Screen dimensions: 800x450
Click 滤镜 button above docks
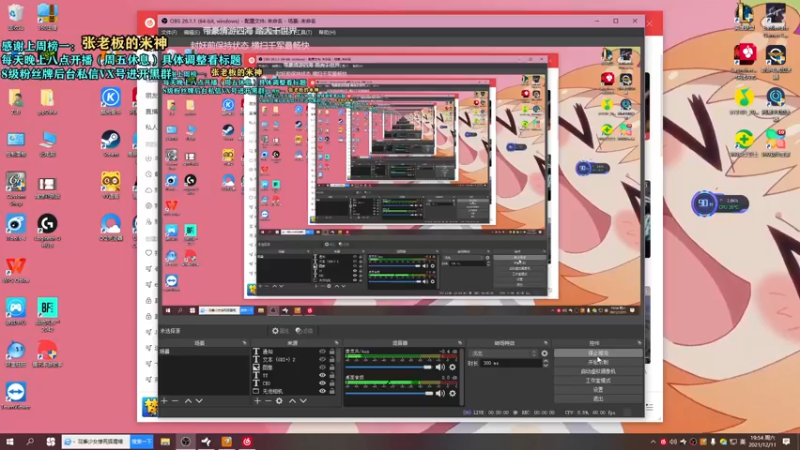[304, 331]
